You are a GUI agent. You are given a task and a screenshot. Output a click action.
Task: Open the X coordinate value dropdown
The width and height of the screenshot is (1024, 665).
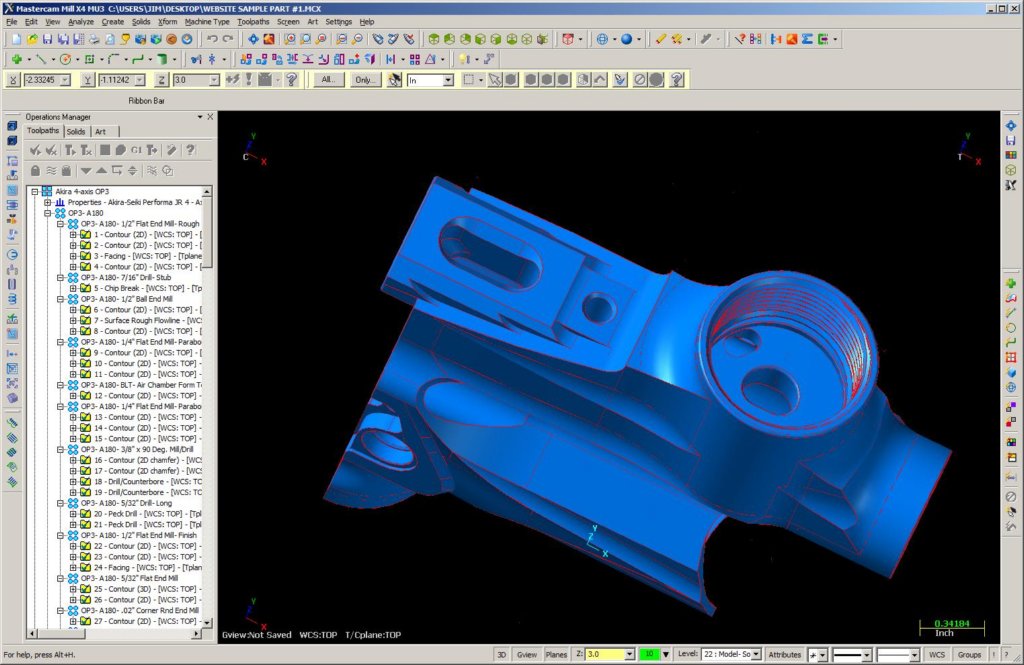tap(65, 80)
